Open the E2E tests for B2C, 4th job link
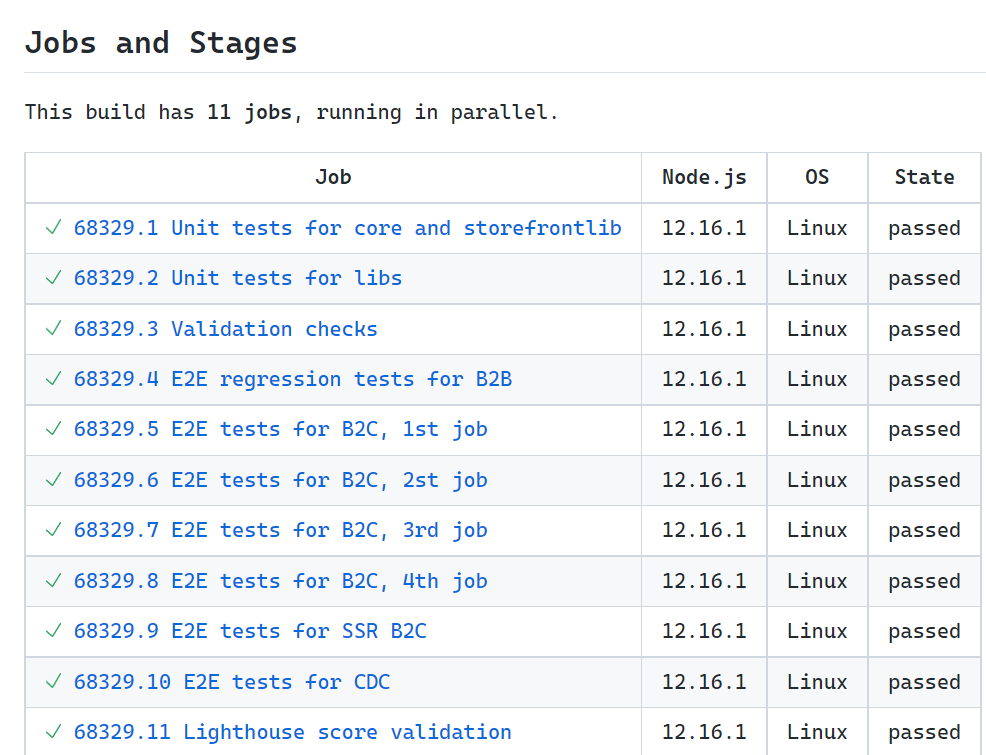This screenshot has width=986, height=755. click(280, 581)
